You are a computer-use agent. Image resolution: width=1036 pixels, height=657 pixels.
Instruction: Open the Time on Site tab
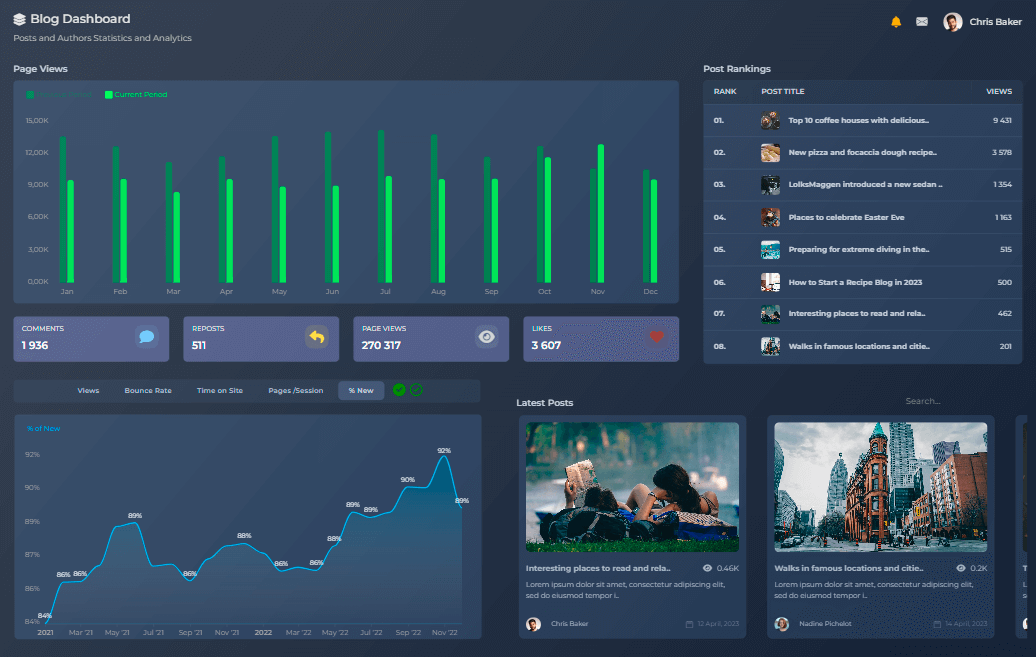click(220, 390)
